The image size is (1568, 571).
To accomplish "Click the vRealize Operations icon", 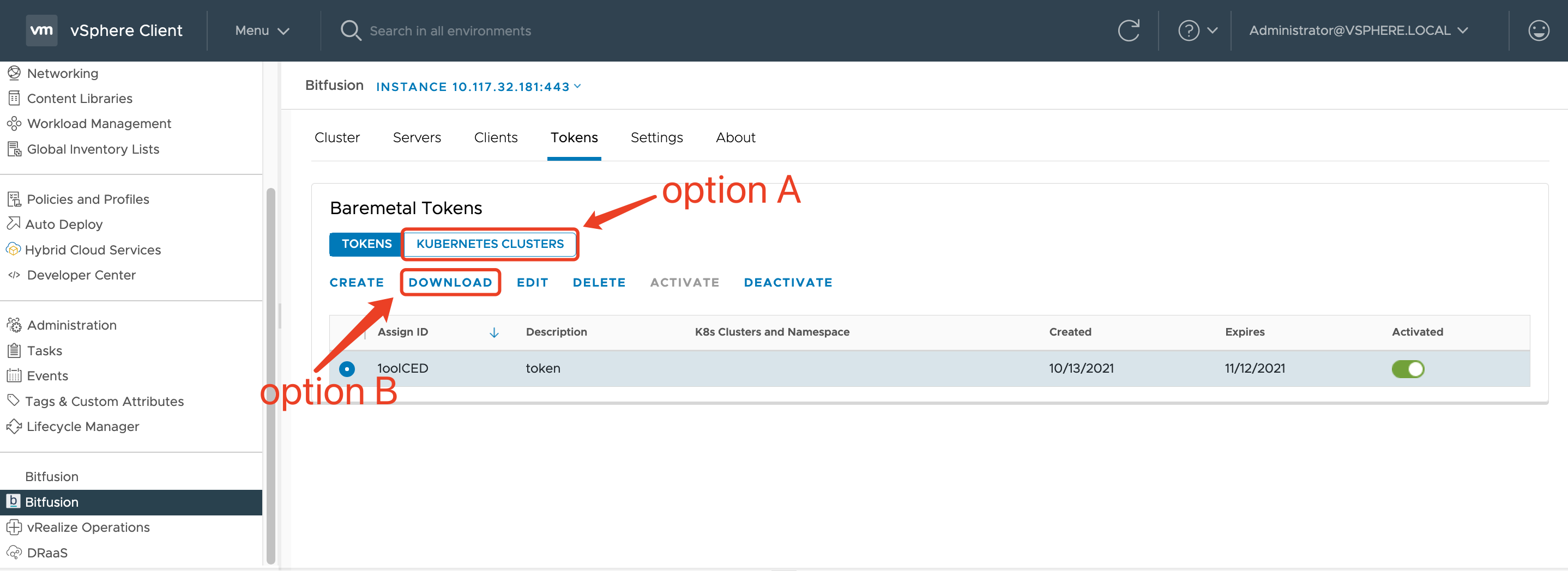I will 14,527.
